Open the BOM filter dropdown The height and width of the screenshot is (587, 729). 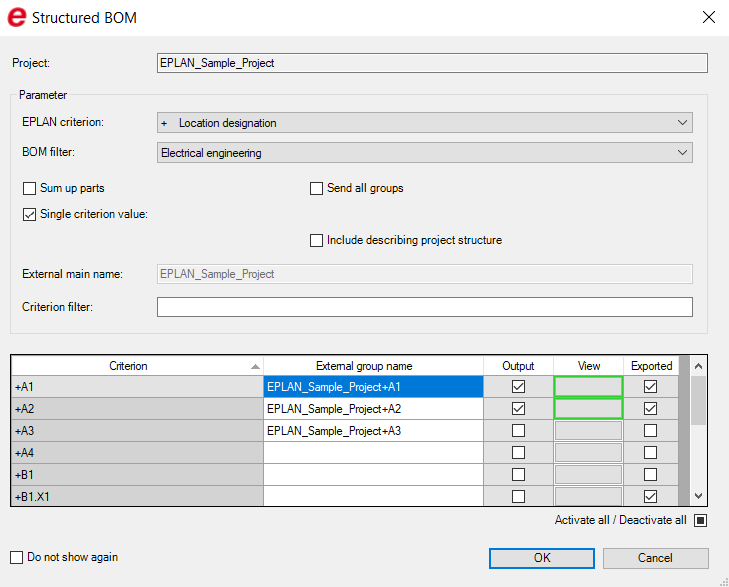(424, 152)
